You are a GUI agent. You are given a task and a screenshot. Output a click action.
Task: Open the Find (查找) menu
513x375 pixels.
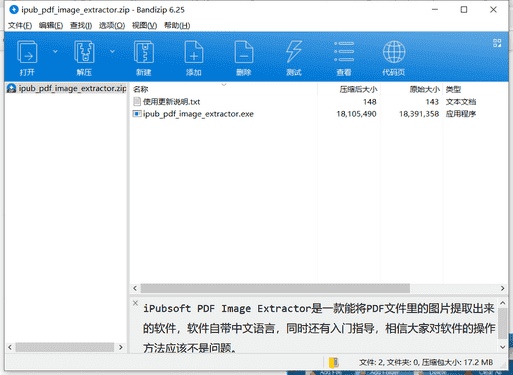tap(81, 25)
